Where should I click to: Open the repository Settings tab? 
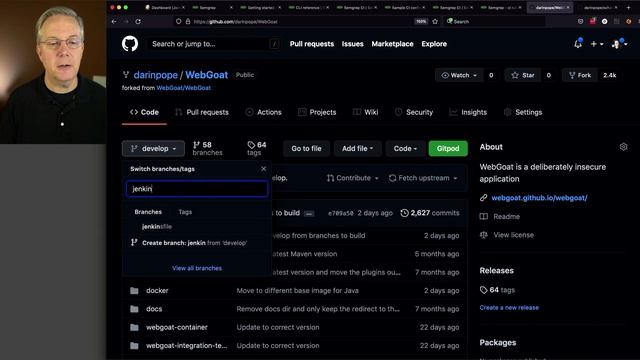pyautogui.click(x=523, y=112)
